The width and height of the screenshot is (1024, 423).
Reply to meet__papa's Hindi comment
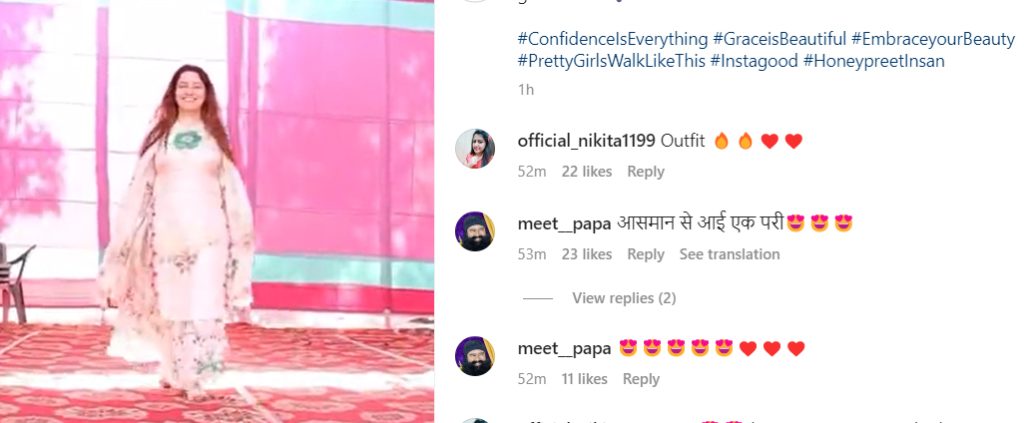[x=645, y=254]
